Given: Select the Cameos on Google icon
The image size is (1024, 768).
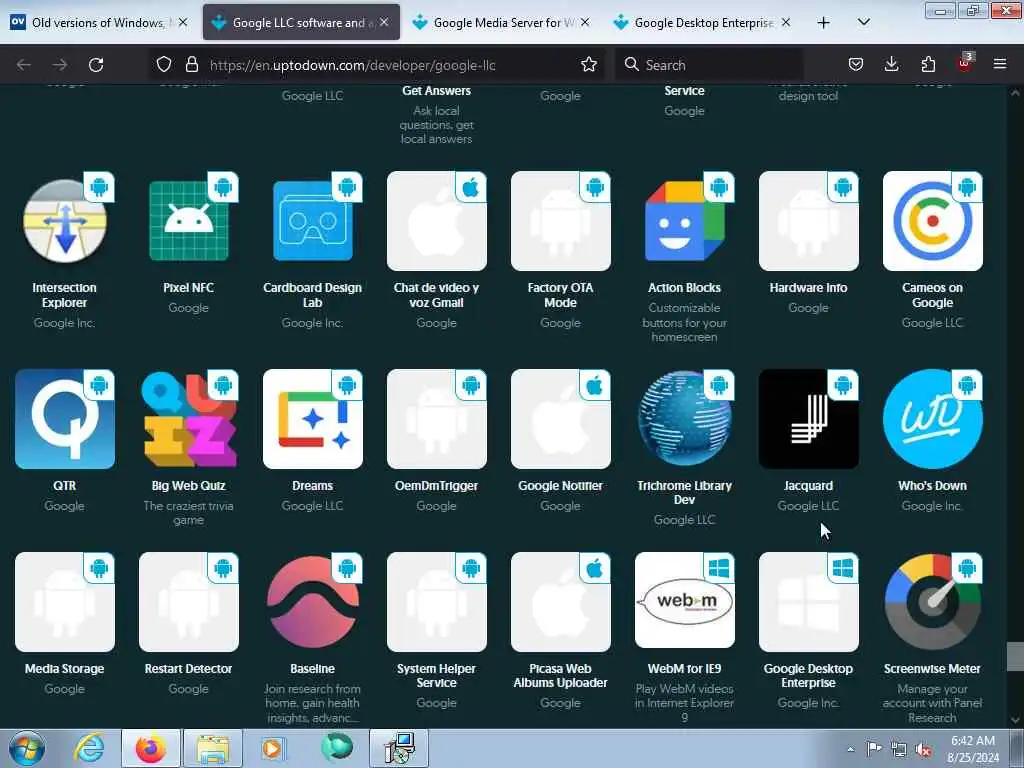Looking at the screenshot, I should point(933,221).
